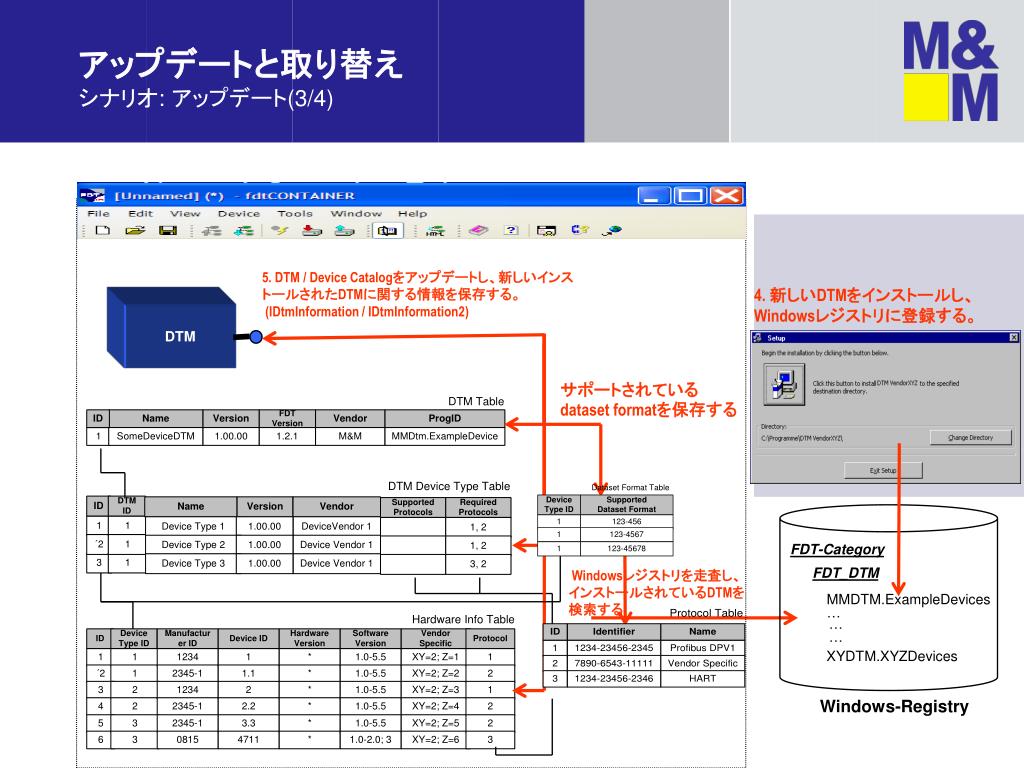Open help with the question mark icon
The height and width of the screenshot is (768, 1024).
511,231
